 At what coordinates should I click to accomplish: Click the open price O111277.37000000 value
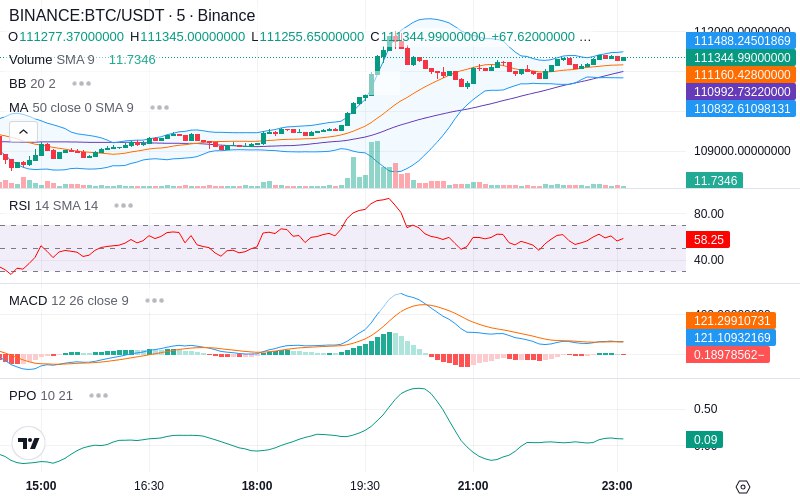[66, 37]
